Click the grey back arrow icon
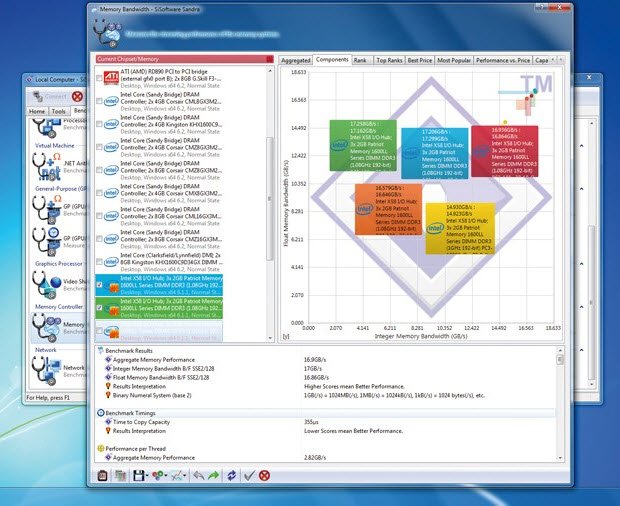 click(x=198, y=475)
